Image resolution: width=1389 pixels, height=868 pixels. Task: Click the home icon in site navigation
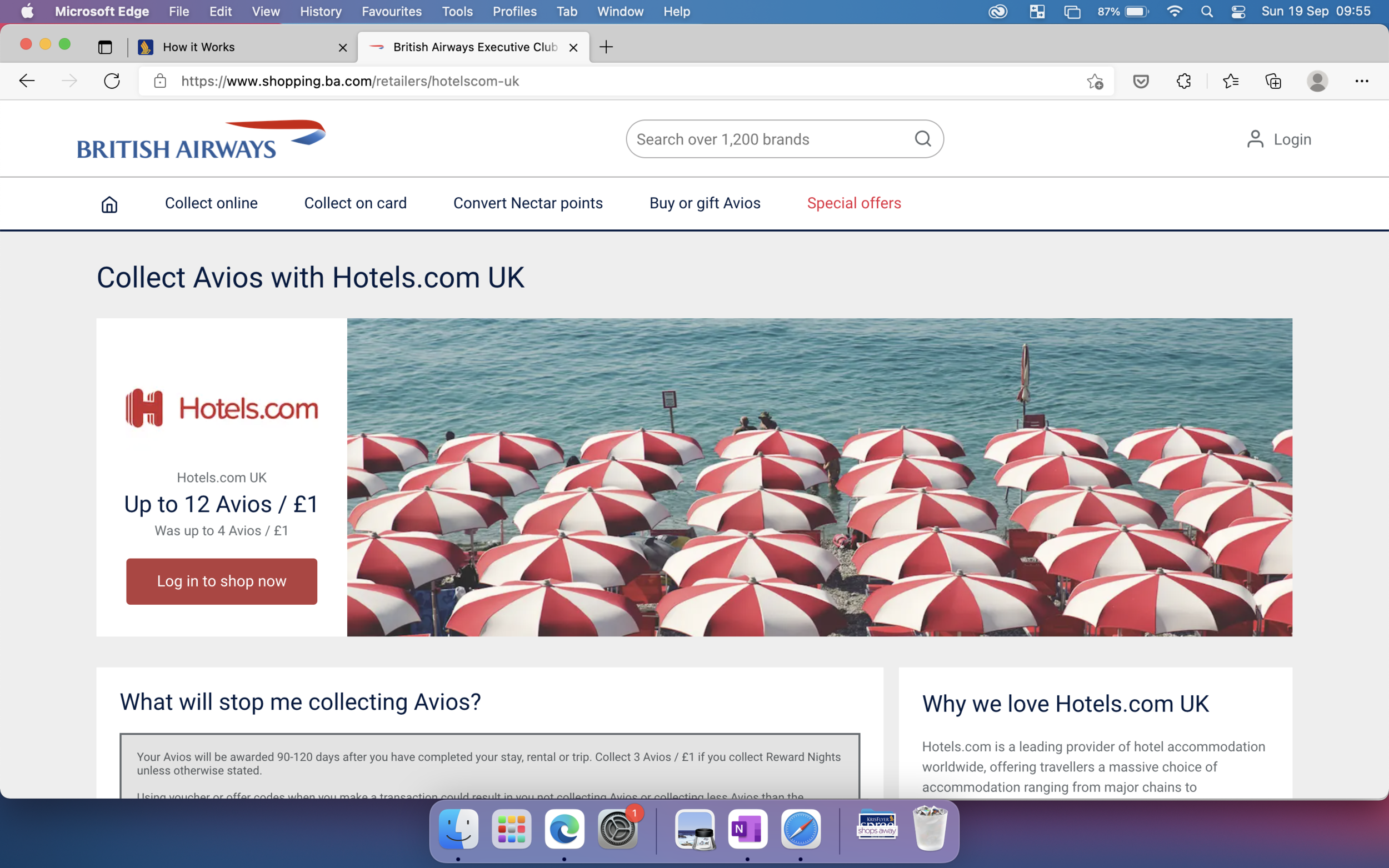(109, 204)
